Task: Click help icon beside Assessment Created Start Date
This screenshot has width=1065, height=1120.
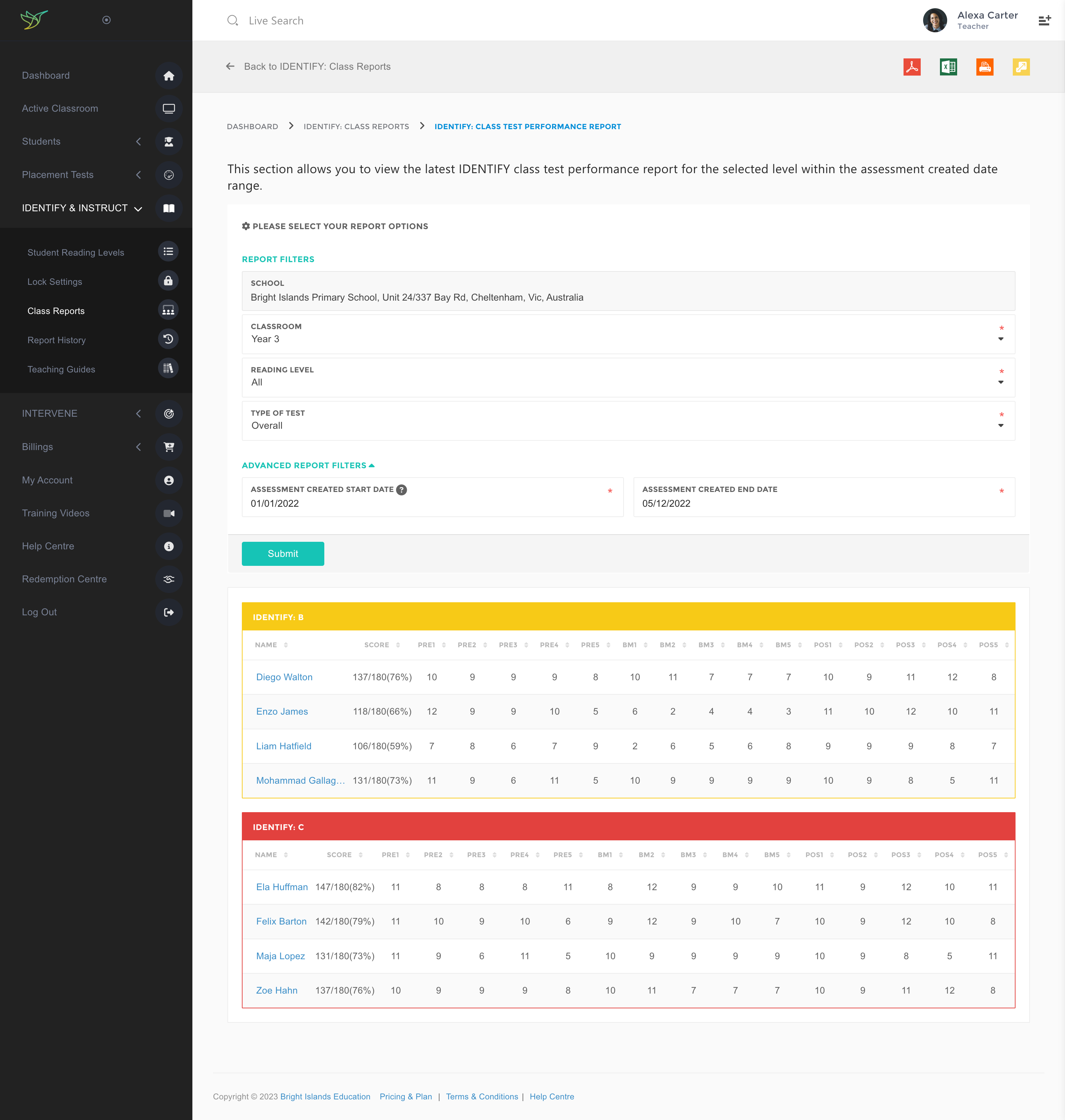Action: (x=401, y=490)
